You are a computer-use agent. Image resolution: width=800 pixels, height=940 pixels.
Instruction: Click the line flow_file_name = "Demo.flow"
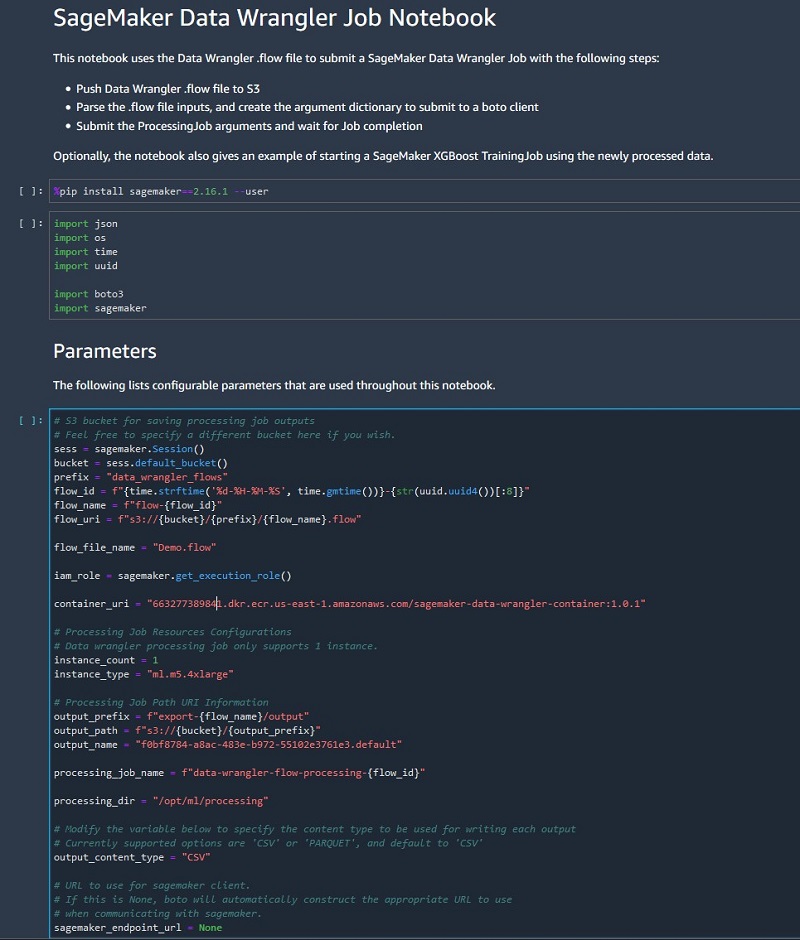coord(135,547)
